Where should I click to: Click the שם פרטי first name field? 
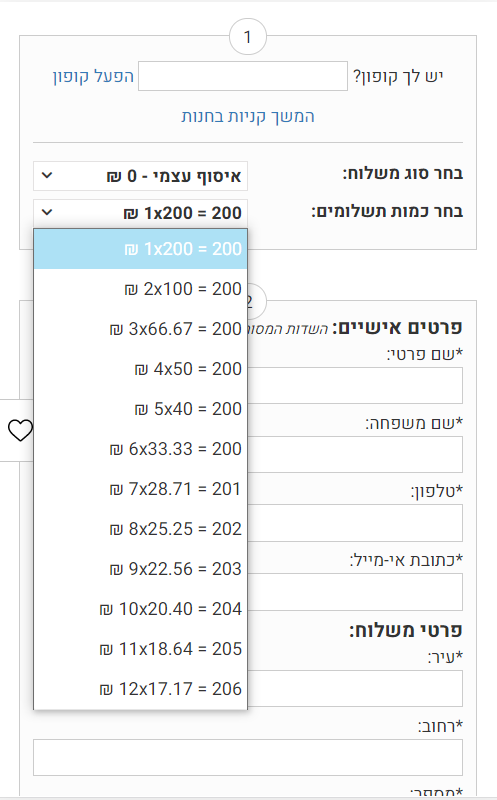coord(355,385)
